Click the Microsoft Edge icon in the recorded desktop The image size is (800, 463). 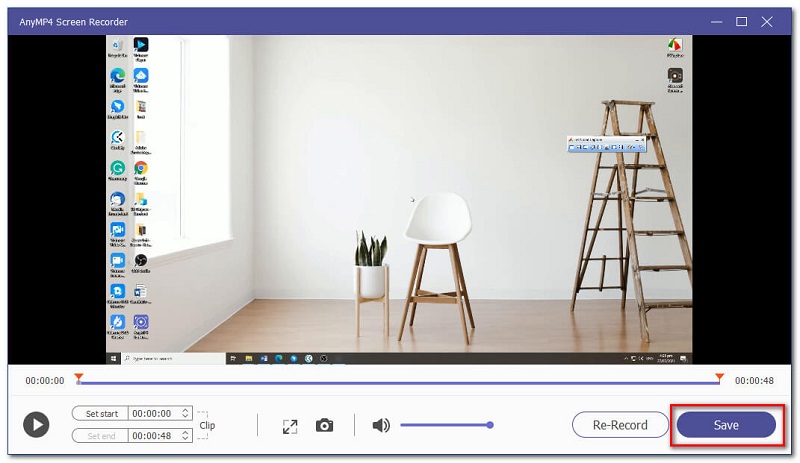[117, 80]
